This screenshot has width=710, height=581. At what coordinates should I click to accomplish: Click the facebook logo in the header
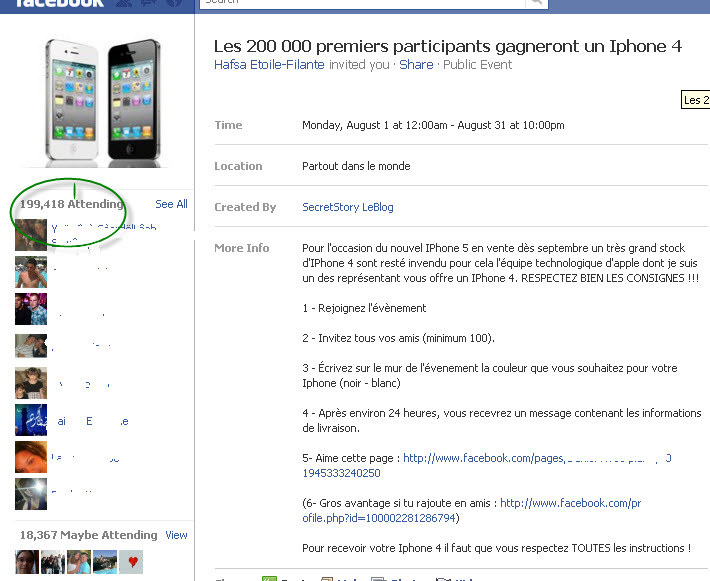60,4
